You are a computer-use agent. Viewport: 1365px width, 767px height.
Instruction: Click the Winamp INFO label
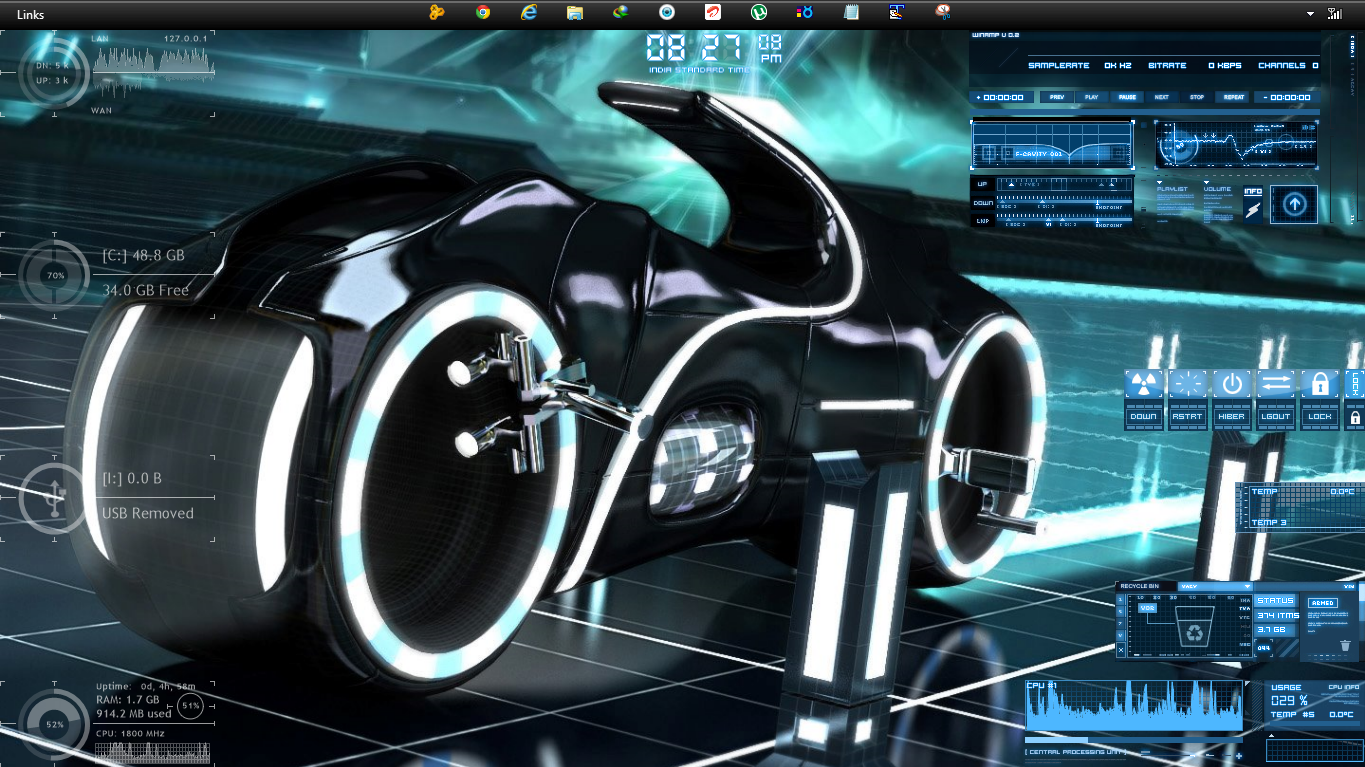coord(1253,190)
